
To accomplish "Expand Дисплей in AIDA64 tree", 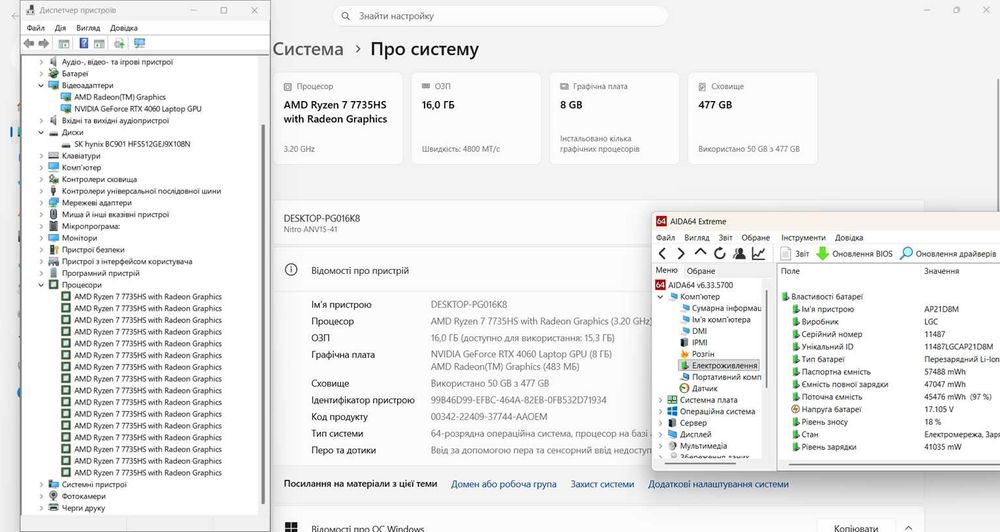I will tap(661, 434).
